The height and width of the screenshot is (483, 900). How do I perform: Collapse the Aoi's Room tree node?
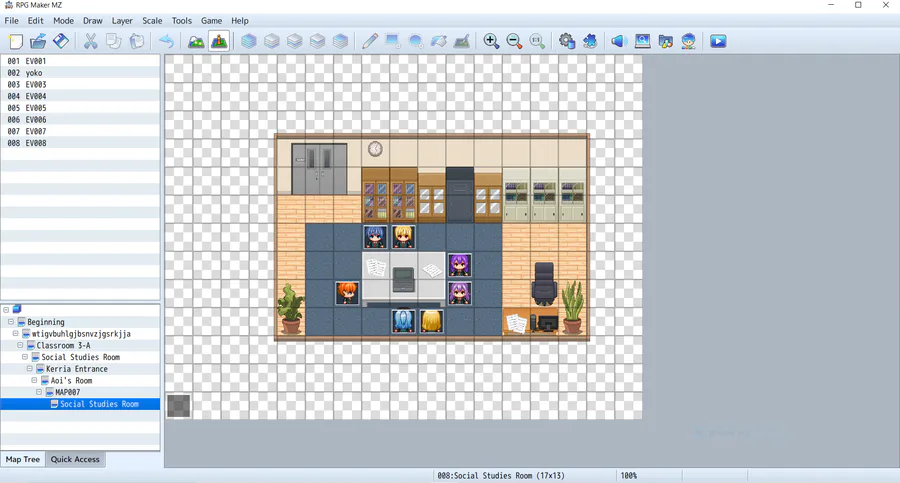point(34,381)
